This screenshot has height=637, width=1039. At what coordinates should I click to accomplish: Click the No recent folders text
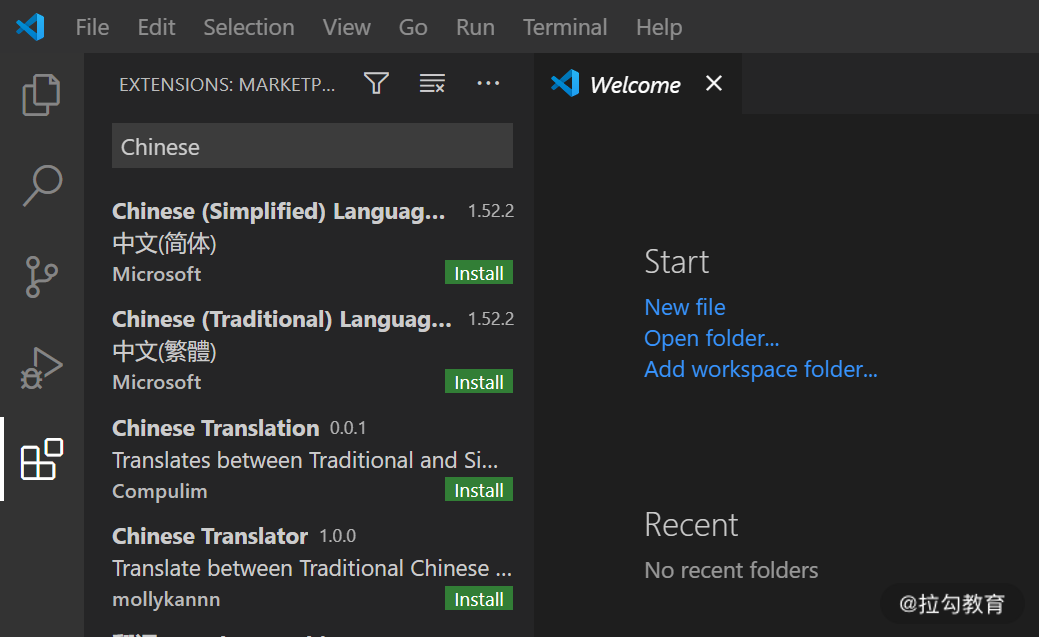pyautogui.click(x=732, y=570)
